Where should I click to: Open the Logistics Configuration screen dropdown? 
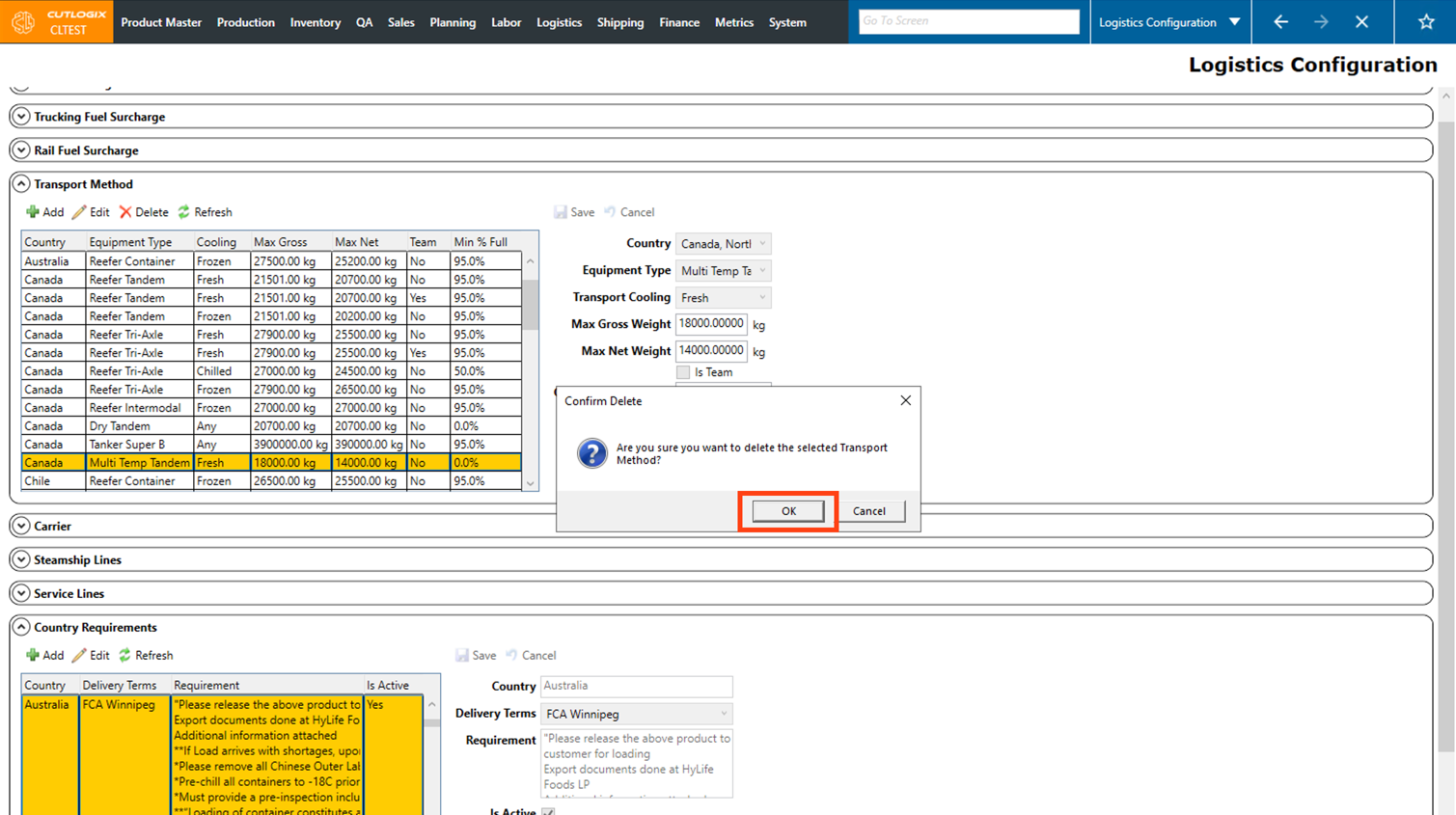coord(1234,21)
